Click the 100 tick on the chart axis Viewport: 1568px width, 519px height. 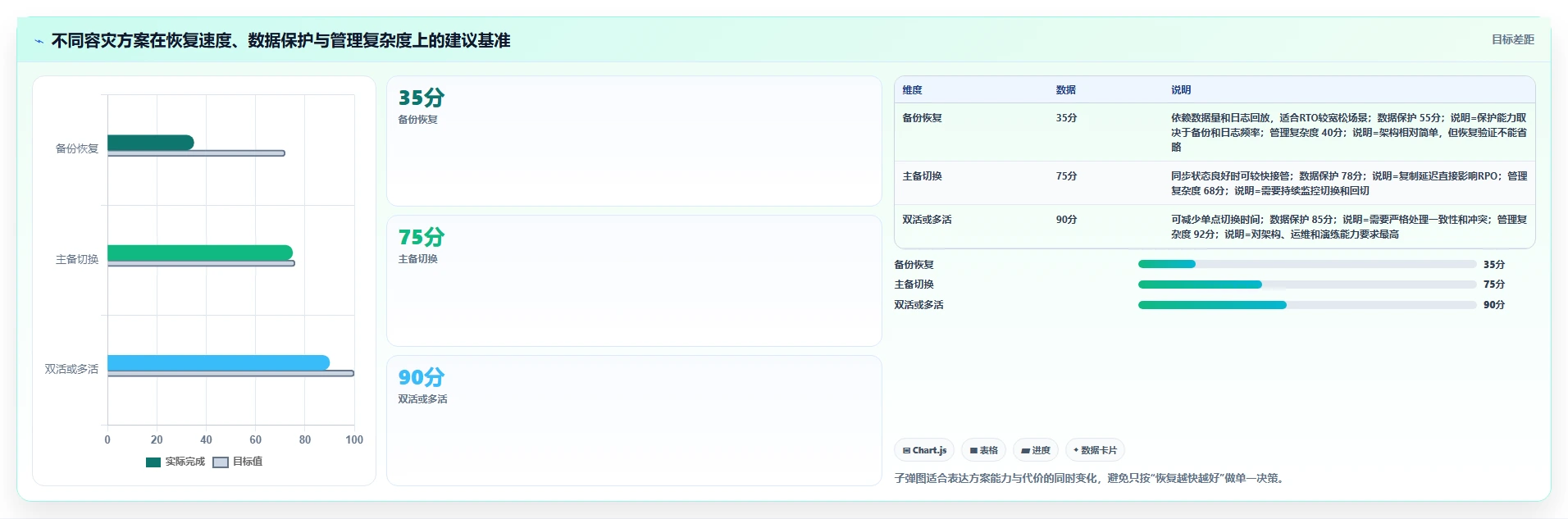(354, 439)
